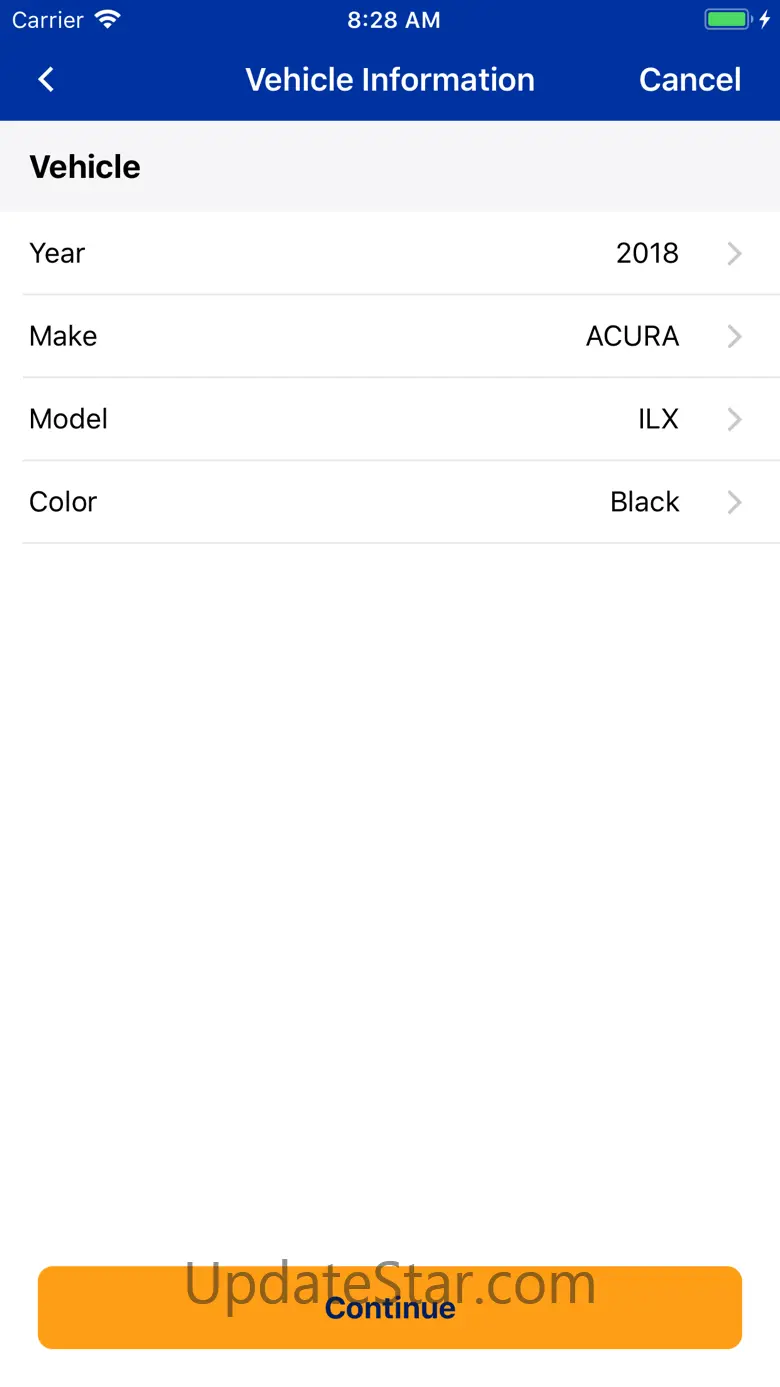Cancel the vehicle information entry
The height and width of the screenshot is (1387, 780).
pyautogui.click(x=690, y=80)
